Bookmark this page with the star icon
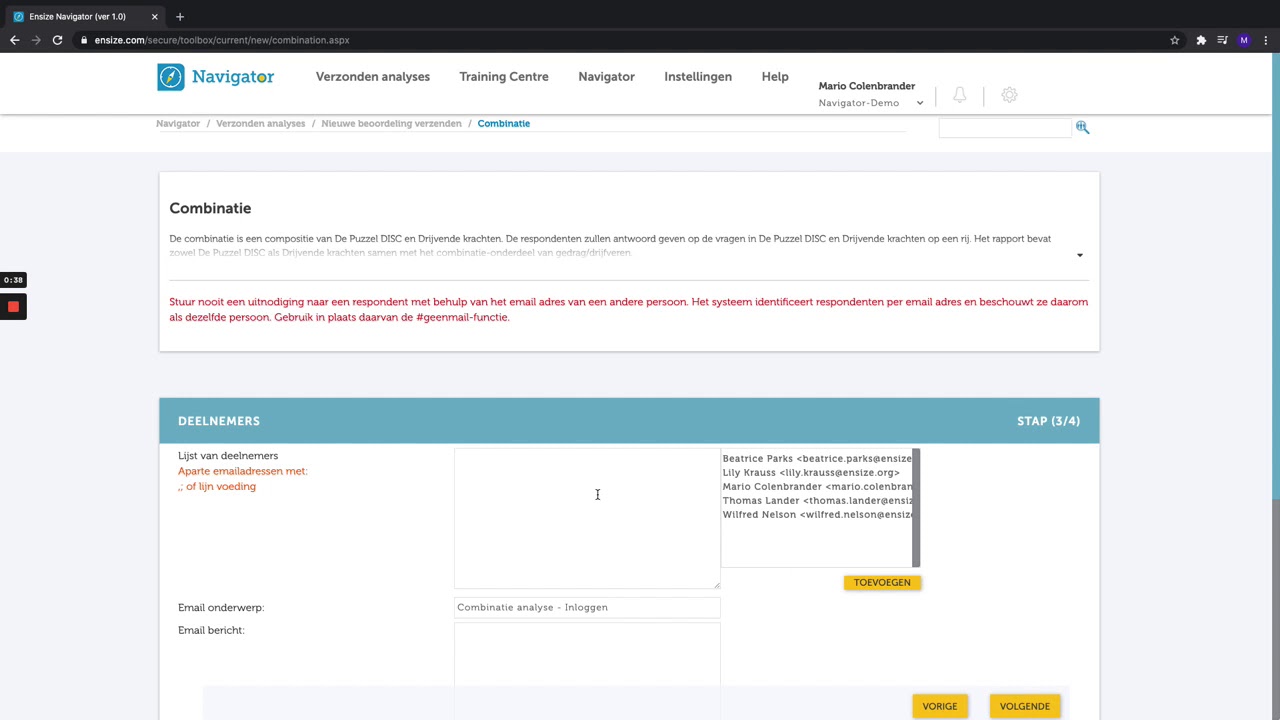Image resolution: width=1280 pixels, height=720 pixels. (x=1175, y=40)
